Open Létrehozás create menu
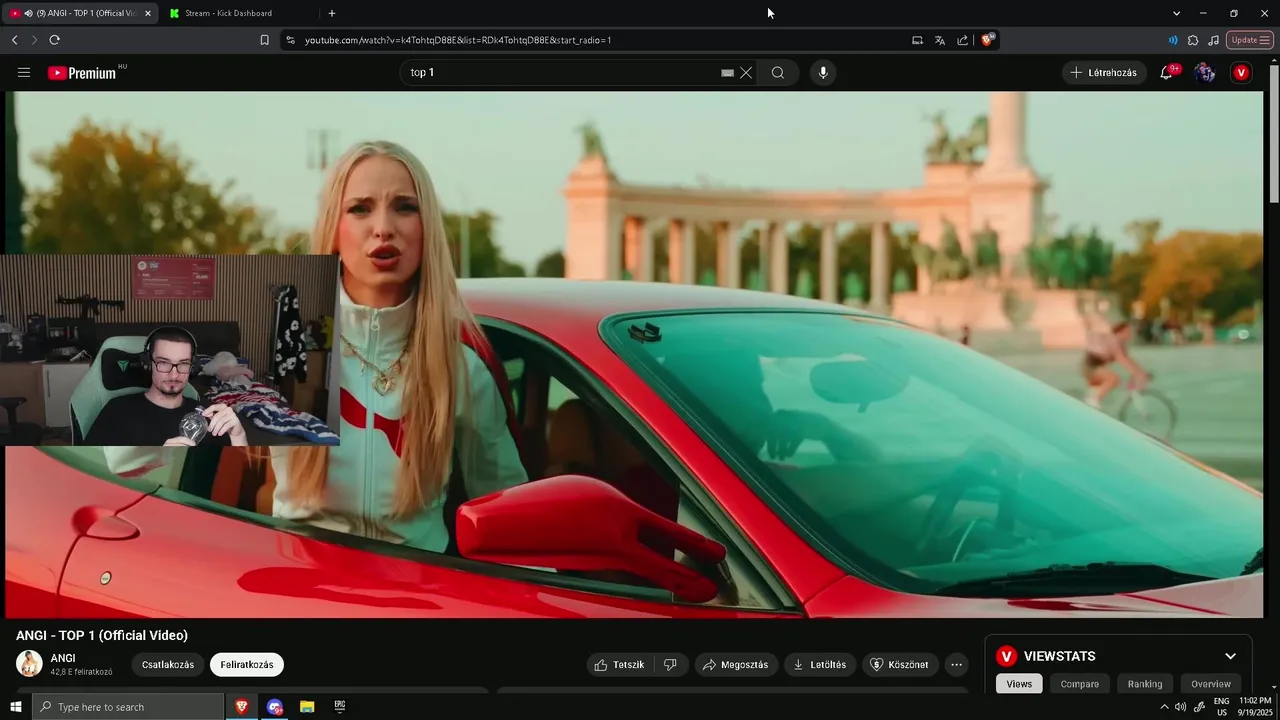 click(1104, 72)
